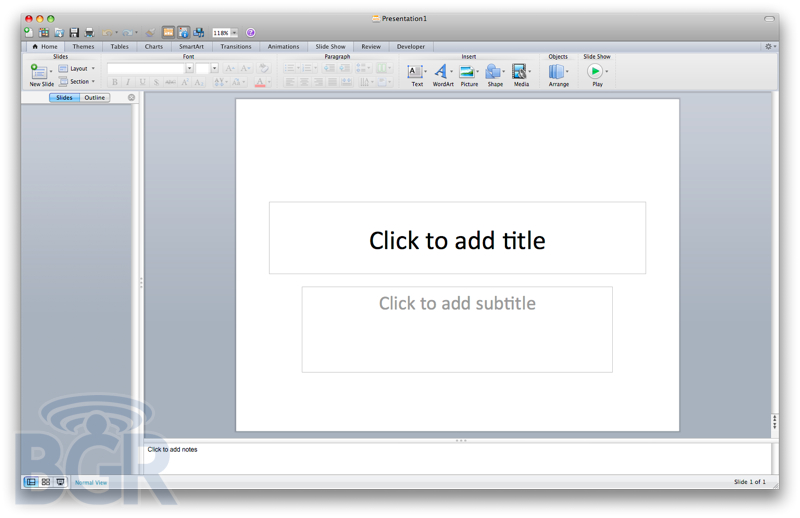This screenshot has width=800, height=518.
Task: Switch to the Themes tab
Action: pos(83,46)
